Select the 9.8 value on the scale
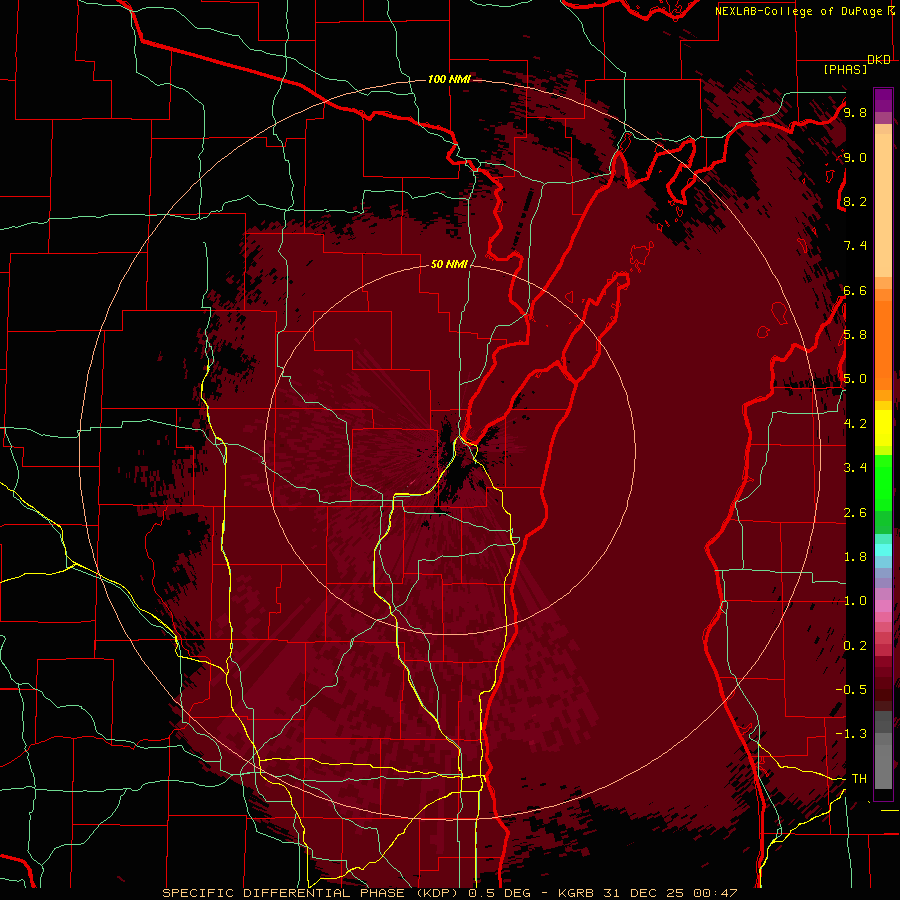 (855, 113)
